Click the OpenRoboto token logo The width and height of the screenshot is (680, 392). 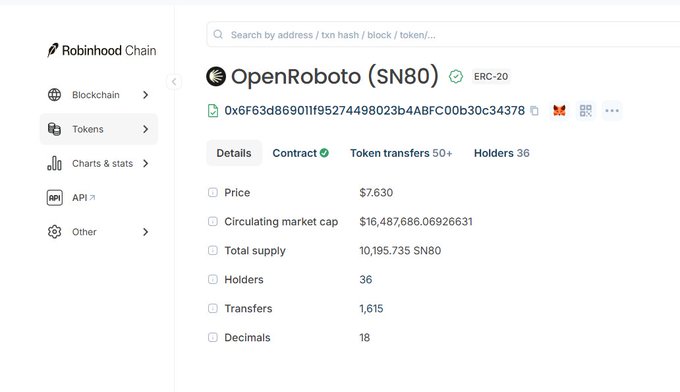point(216,76)
